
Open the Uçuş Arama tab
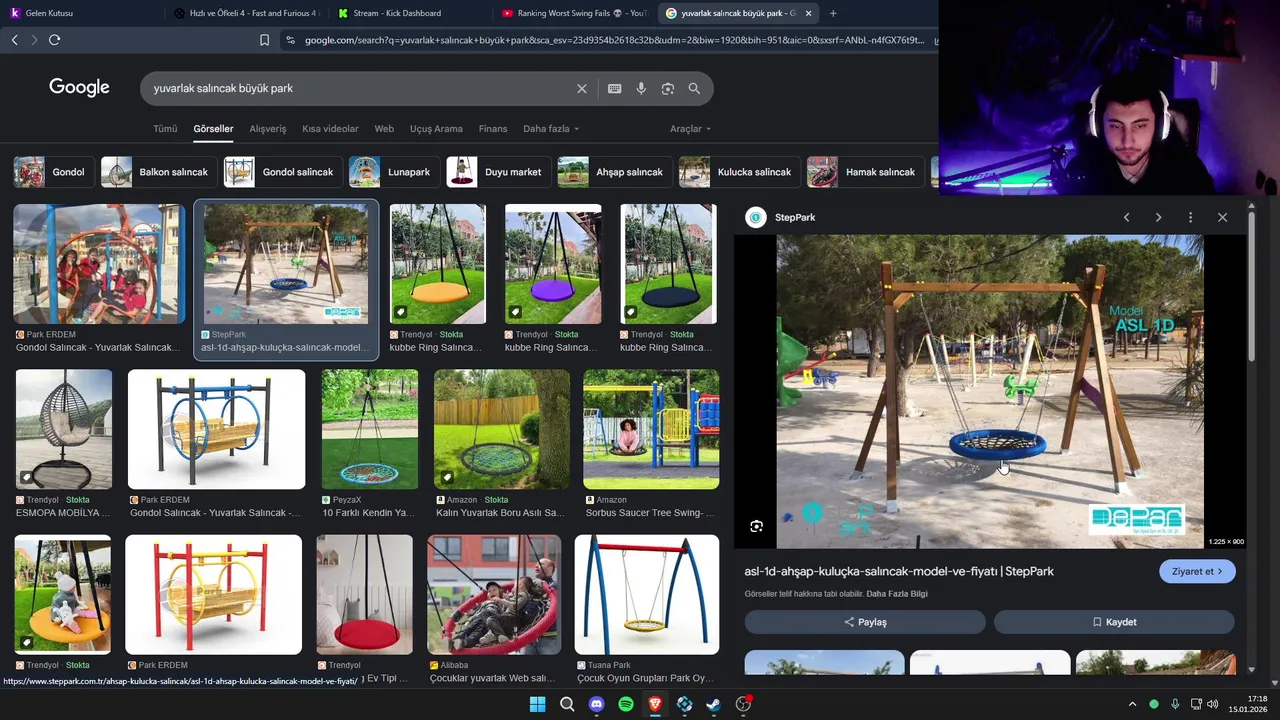tap(436, 129)
